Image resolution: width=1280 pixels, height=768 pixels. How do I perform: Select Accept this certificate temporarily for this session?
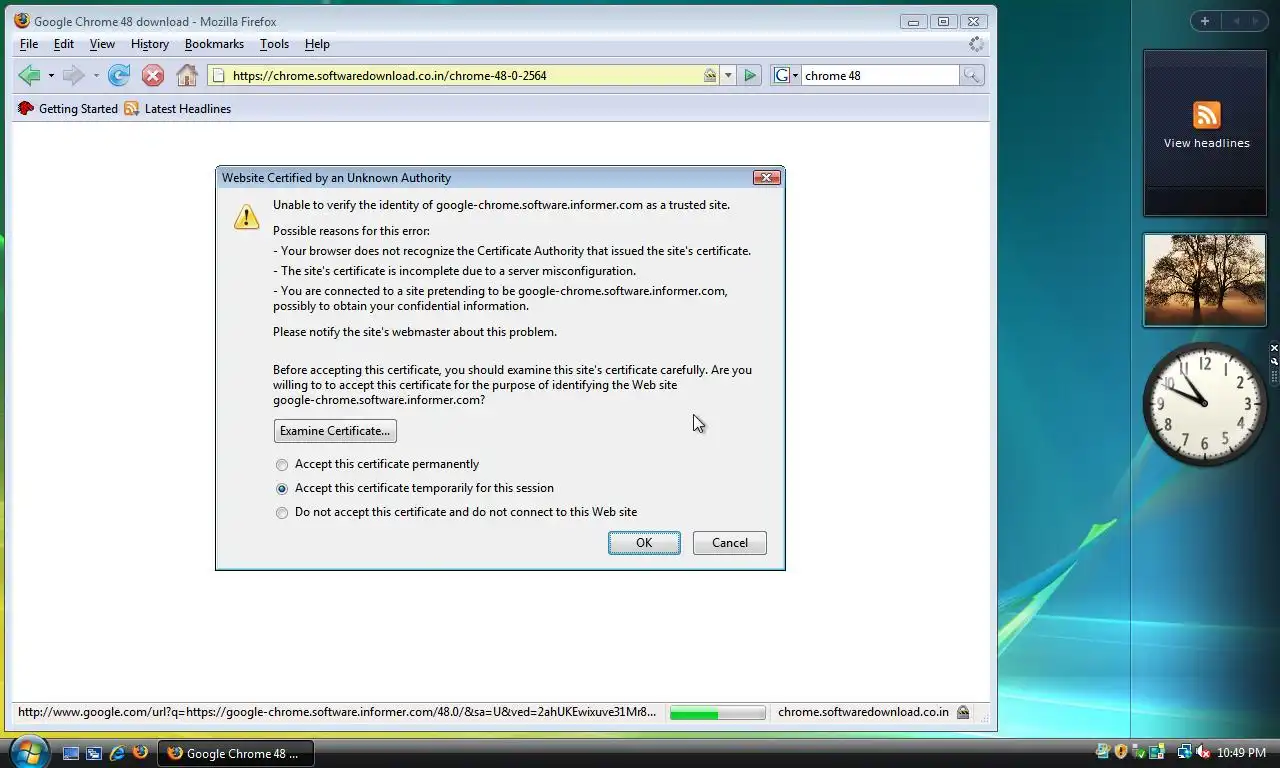pos(415,488)
